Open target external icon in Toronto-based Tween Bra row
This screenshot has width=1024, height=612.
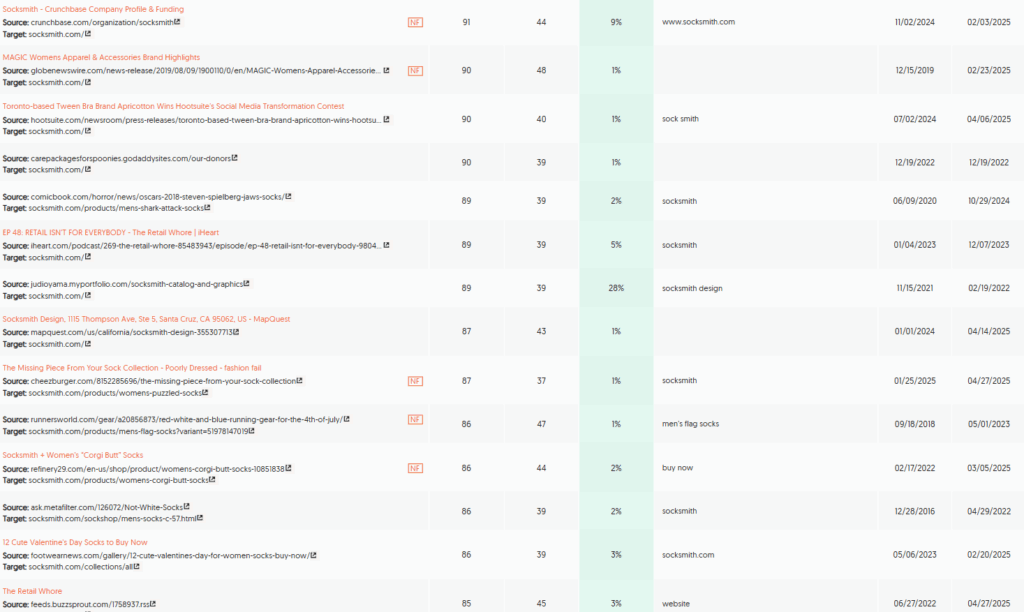[x=88, y=131]
